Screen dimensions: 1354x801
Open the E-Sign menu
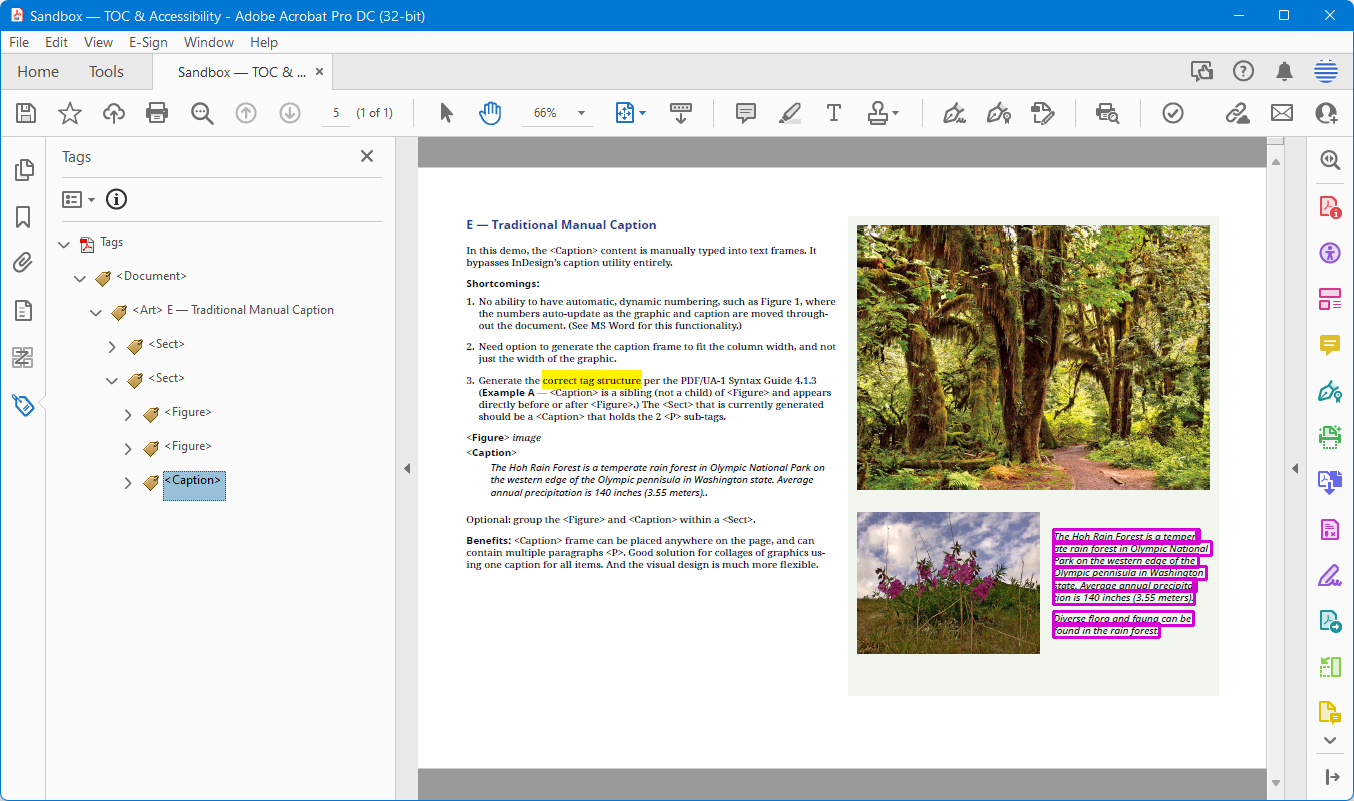[148, 42]
